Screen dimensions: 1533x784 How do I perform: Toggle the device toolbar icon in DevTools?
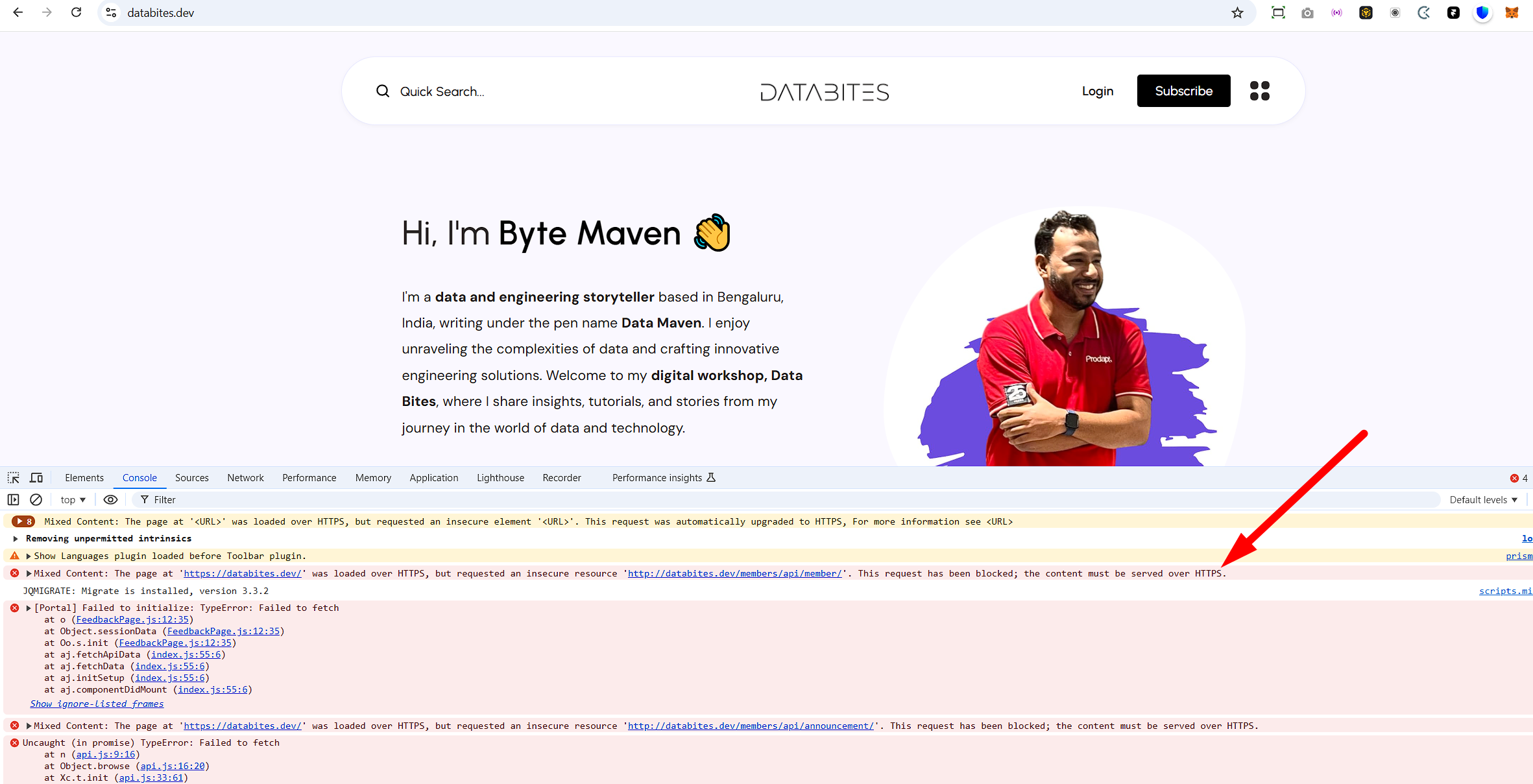(x=36, y=478)
